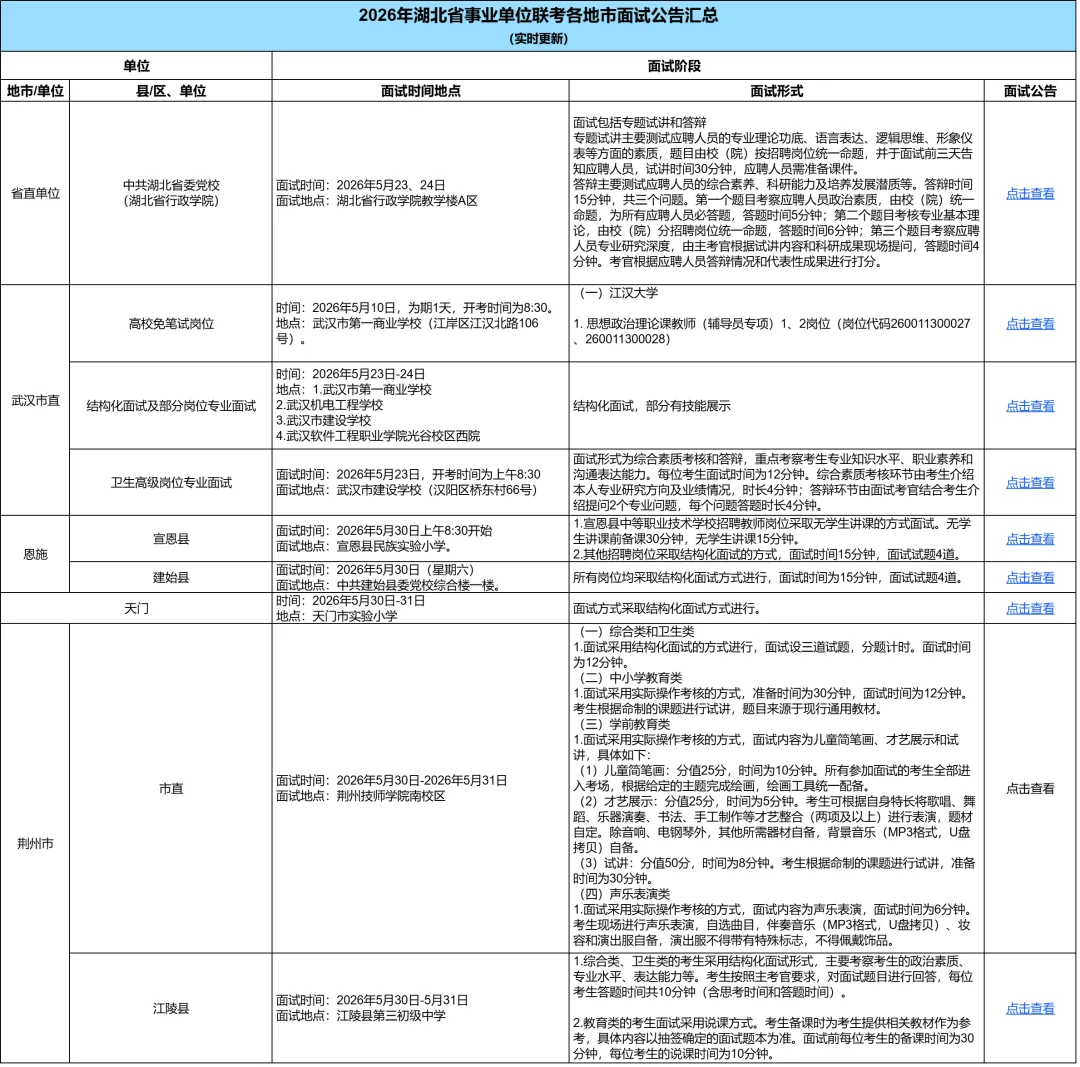Click the 面试形式 column header
This screenshot has height=1067, width=1080.
point(776,91)
